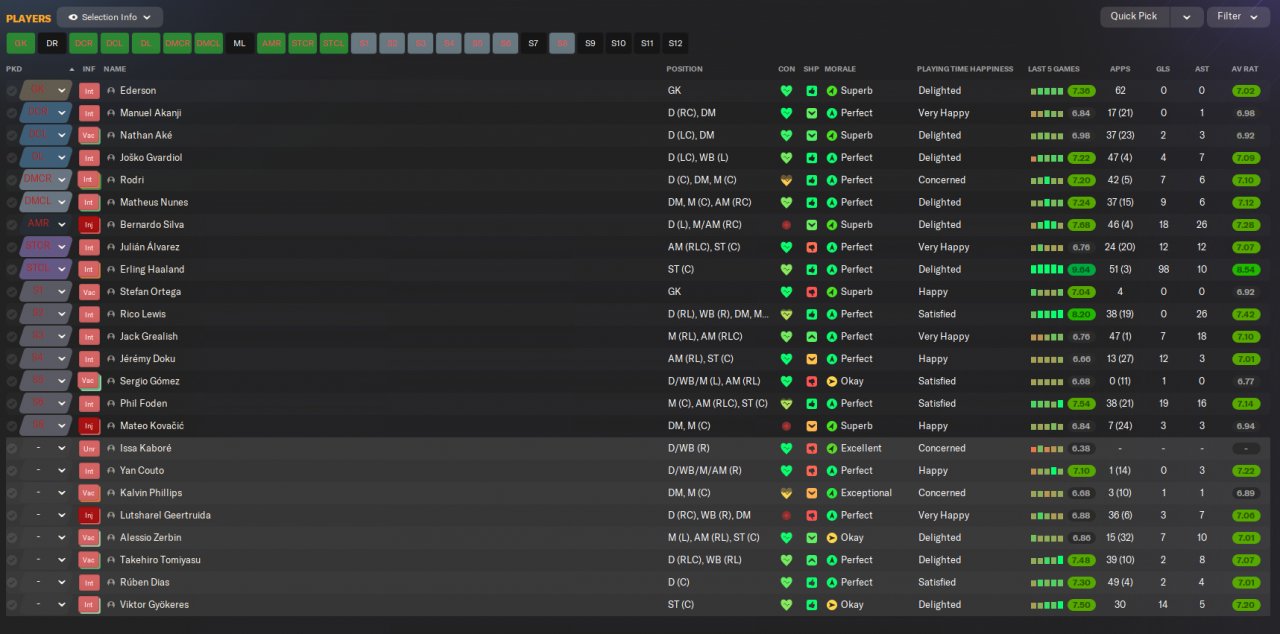Toggle the pick checkmark for Ederson
This screenshot has width=1280, height=634.
[11, 90]
